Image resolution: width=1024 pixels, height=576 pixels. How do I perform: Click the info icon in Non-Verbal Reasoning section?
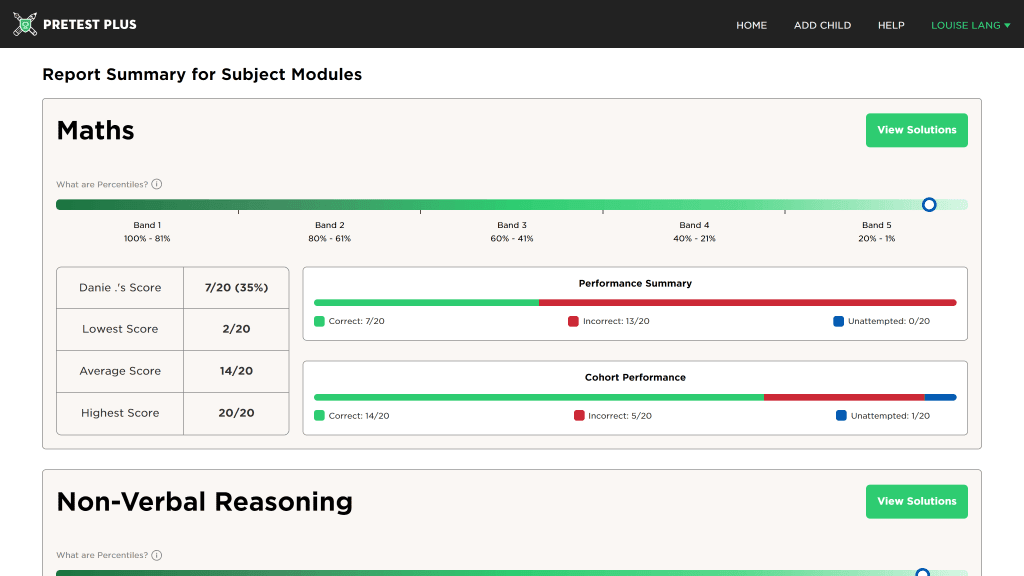click(156, 555)
